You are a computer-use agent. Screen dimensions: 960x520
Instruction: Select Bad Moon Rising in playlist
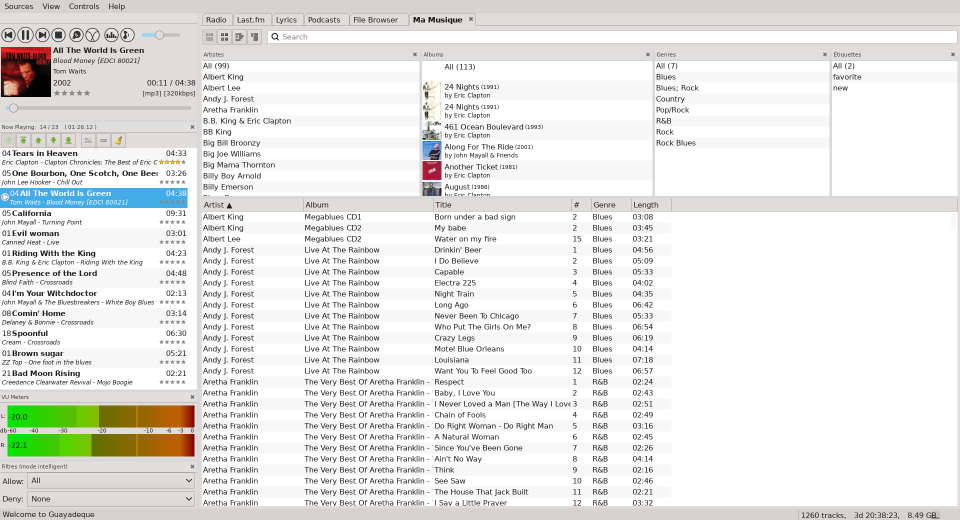94,377
